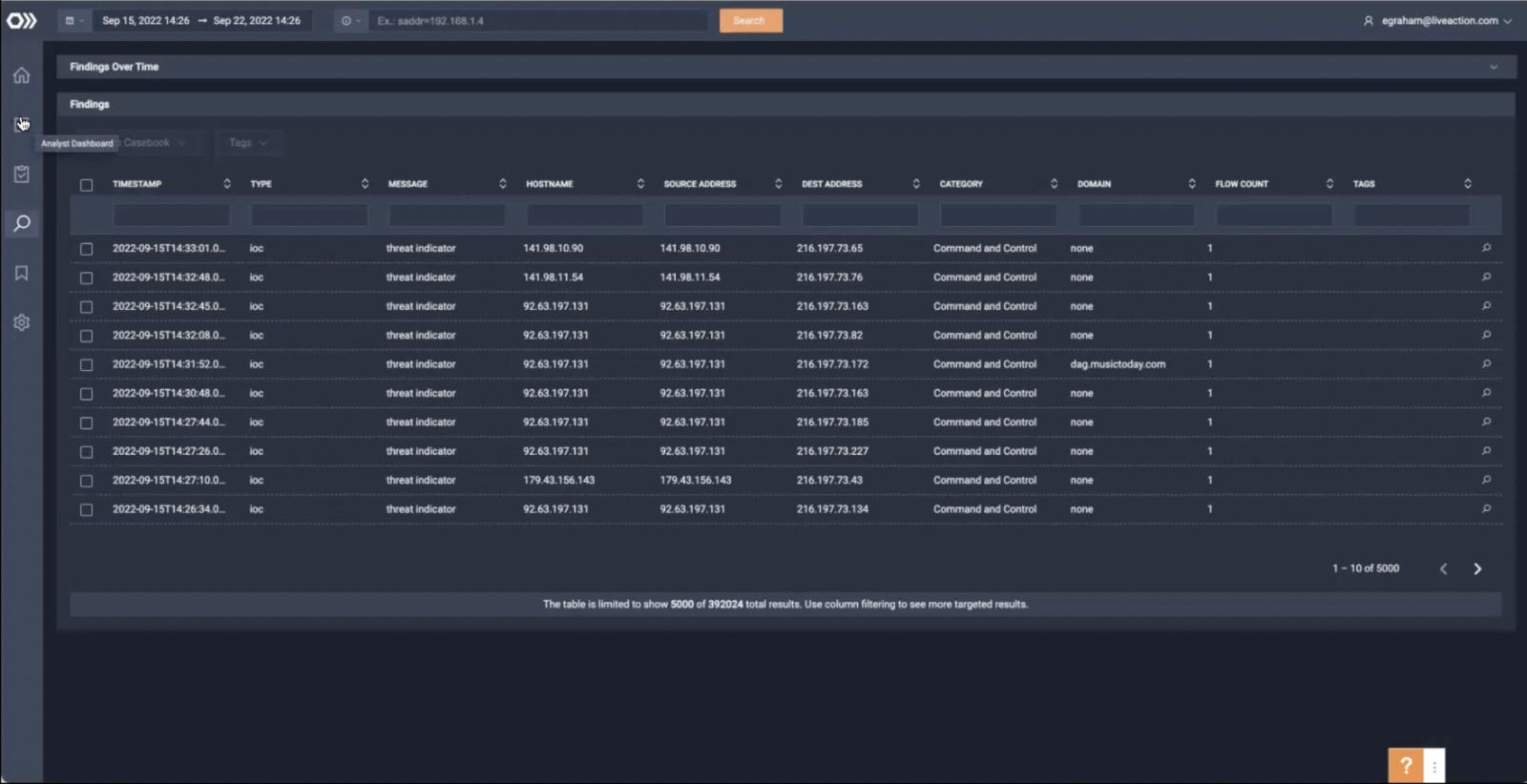Viewport: 1527px width, 784px height.
Task: Check the row with timestamp 14:31:52
Action: (x=86, y=364)
